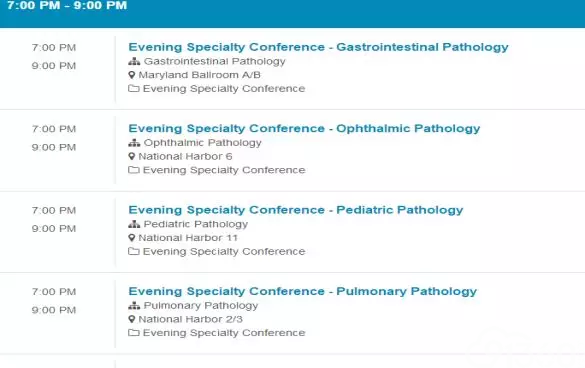Viewport: 585px width, 368px height.
Task: Select the National Harbor 6 location text
Action: pos(185,156)
